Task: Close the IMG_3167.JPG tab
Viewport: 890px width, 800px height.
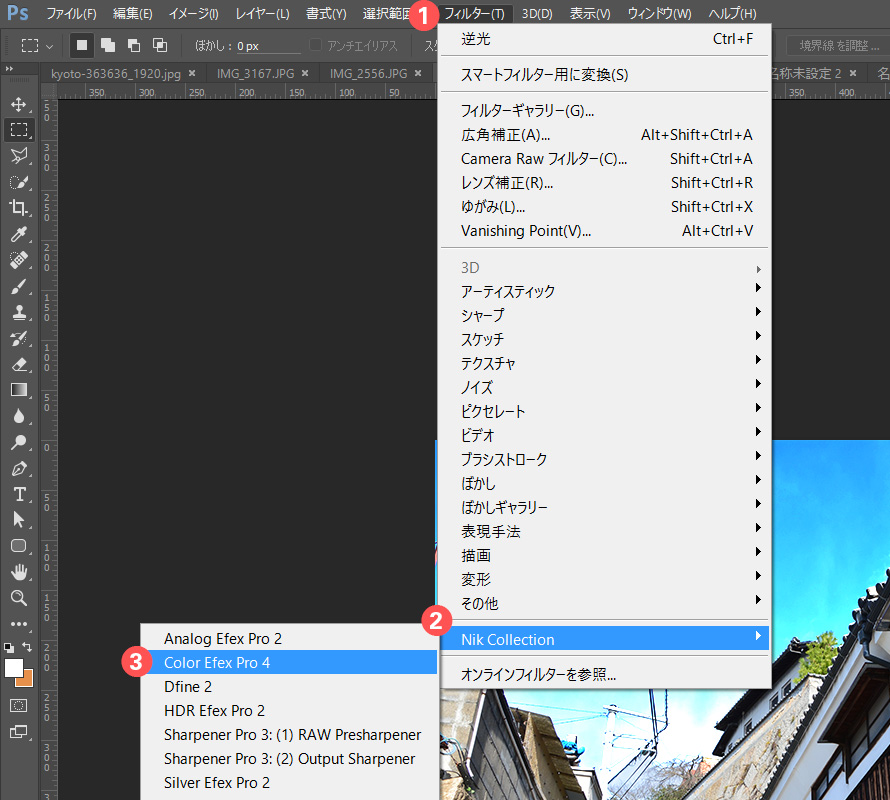Action: tap(305, 73)
